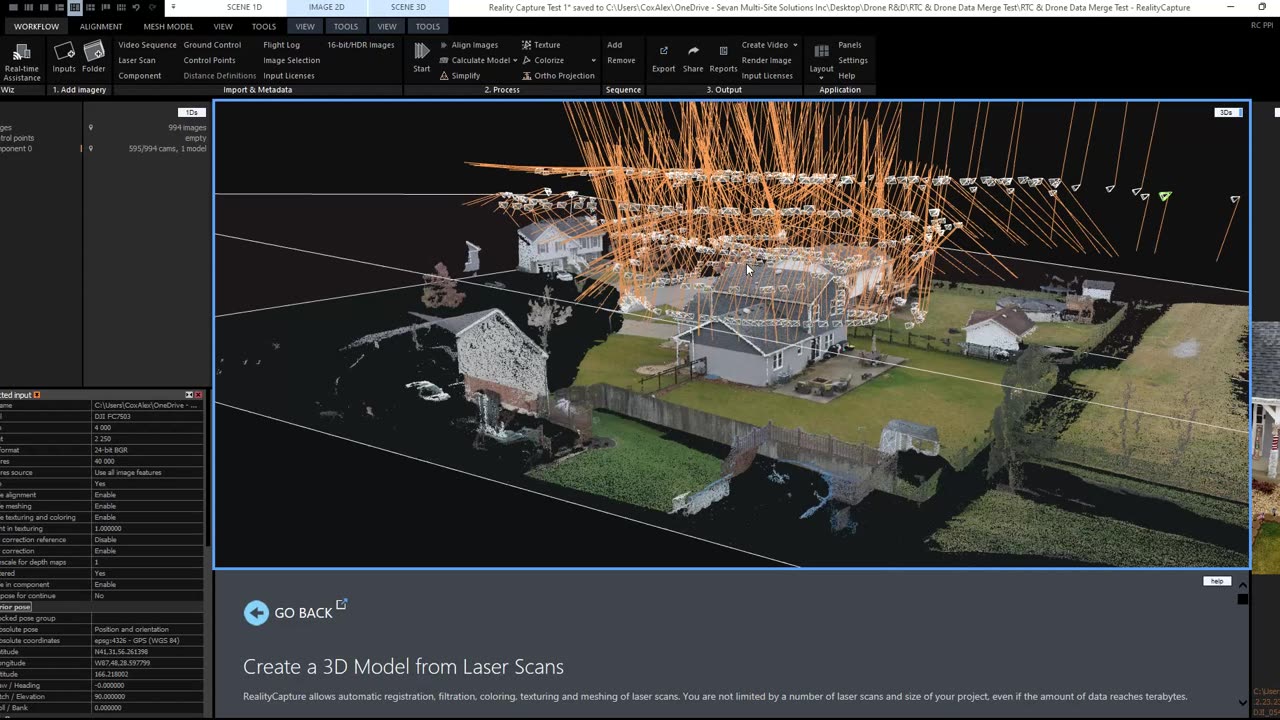Open Customize Quick Access dropdown
1280x720 pixels.
pos(174,7)
